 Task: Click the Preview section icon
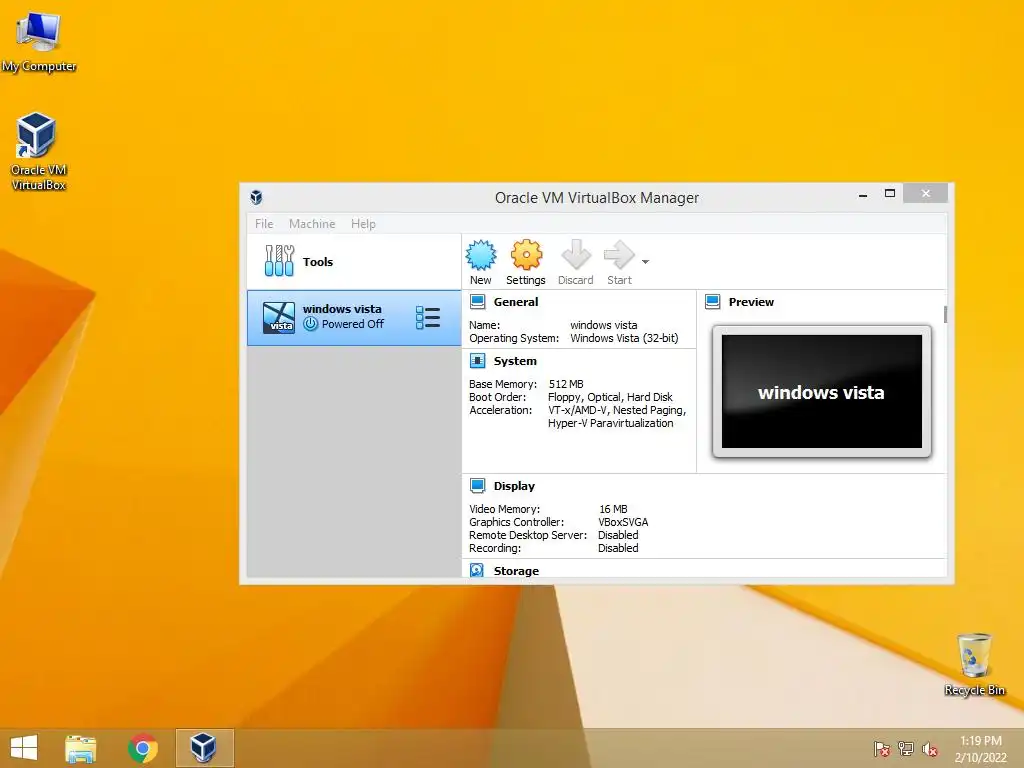(712, 302)
